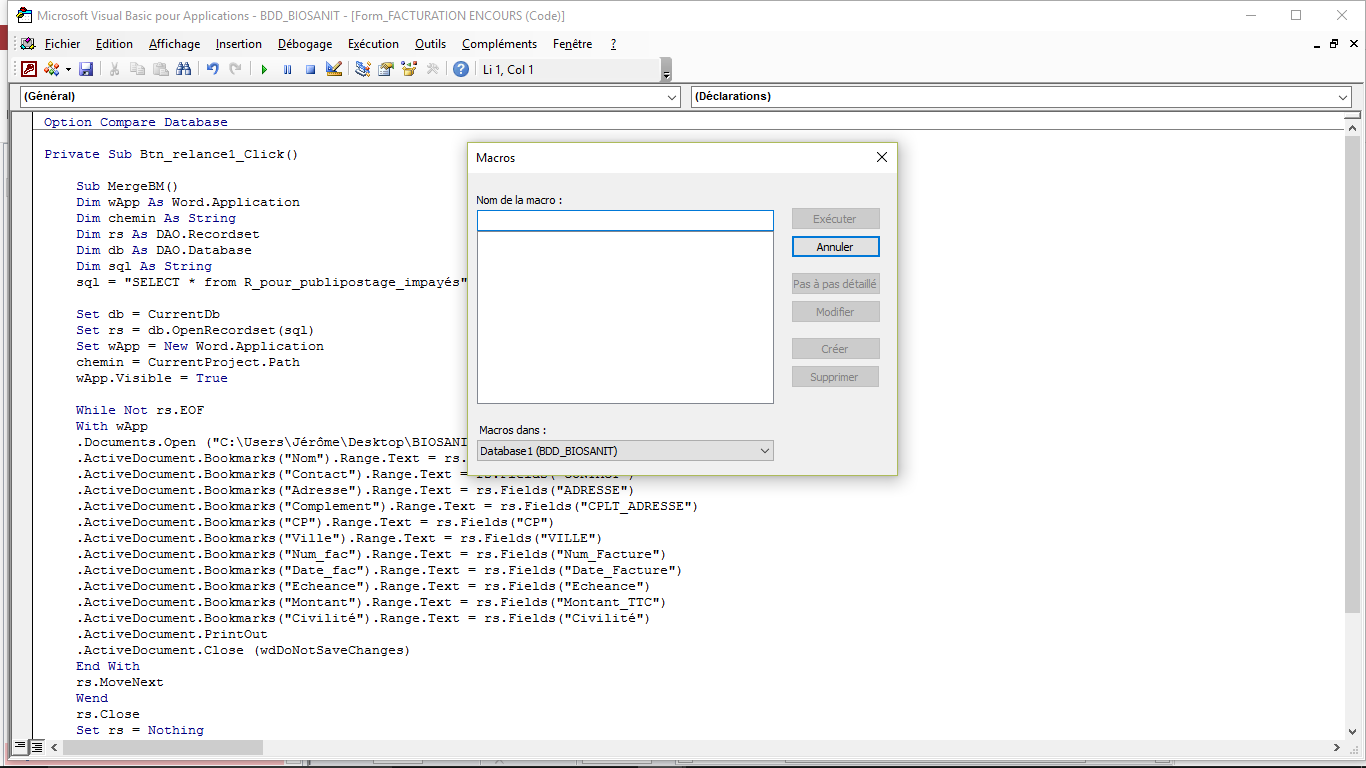
Task: Open Visual Basic Help question icon
Action: point(460,69)
